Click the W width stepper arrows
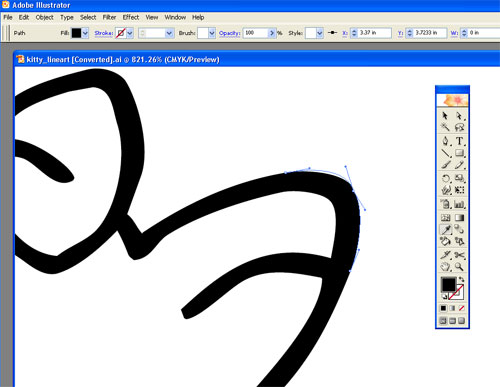 point(464,33)
